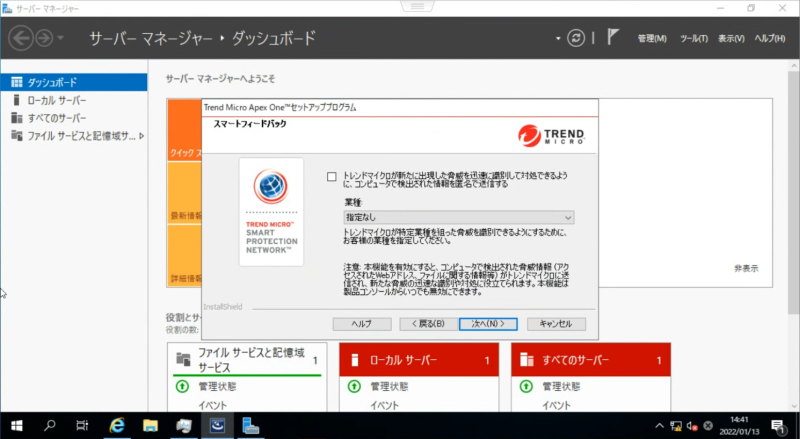Cancel setup with the キャンセル button
Image resolution: width=800 pixels, height=439 pixels.
click(556, 324)
